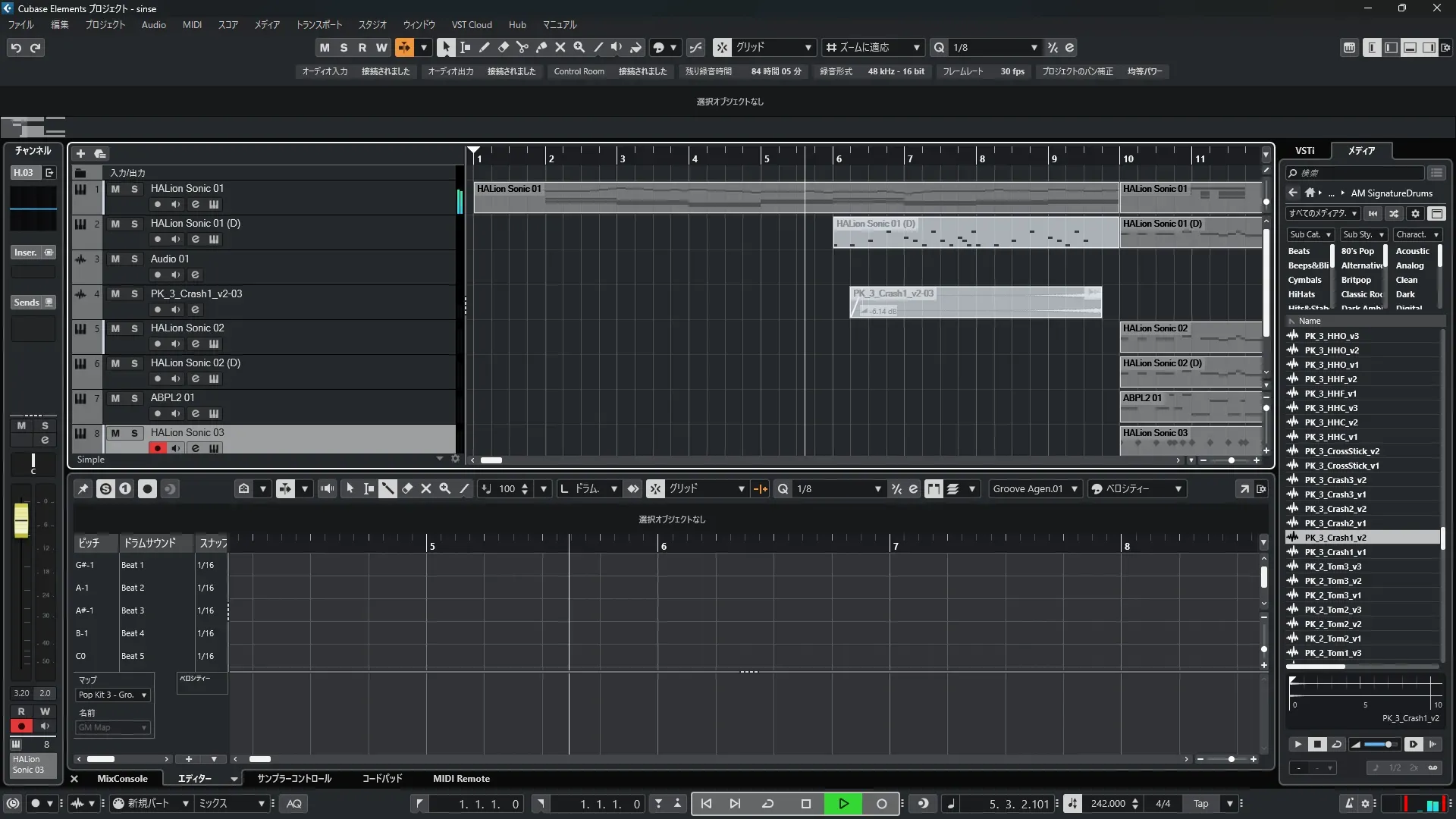Disable record enable on HALion Sonic 03

click(157, 448)
